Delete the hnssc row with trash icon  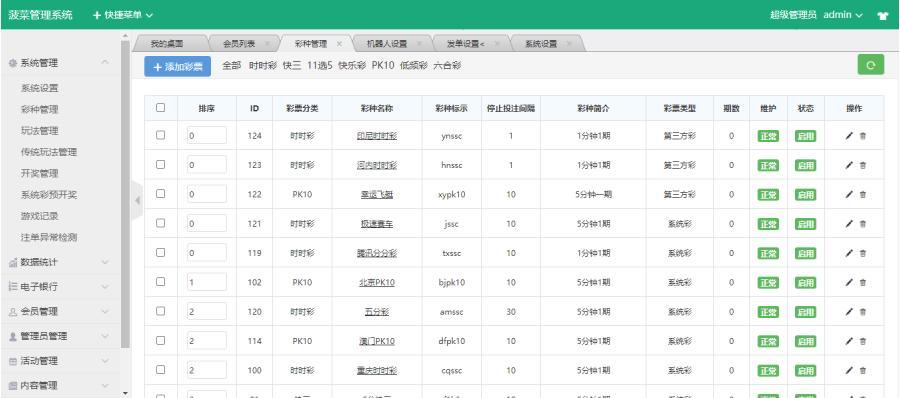(863, 165)
